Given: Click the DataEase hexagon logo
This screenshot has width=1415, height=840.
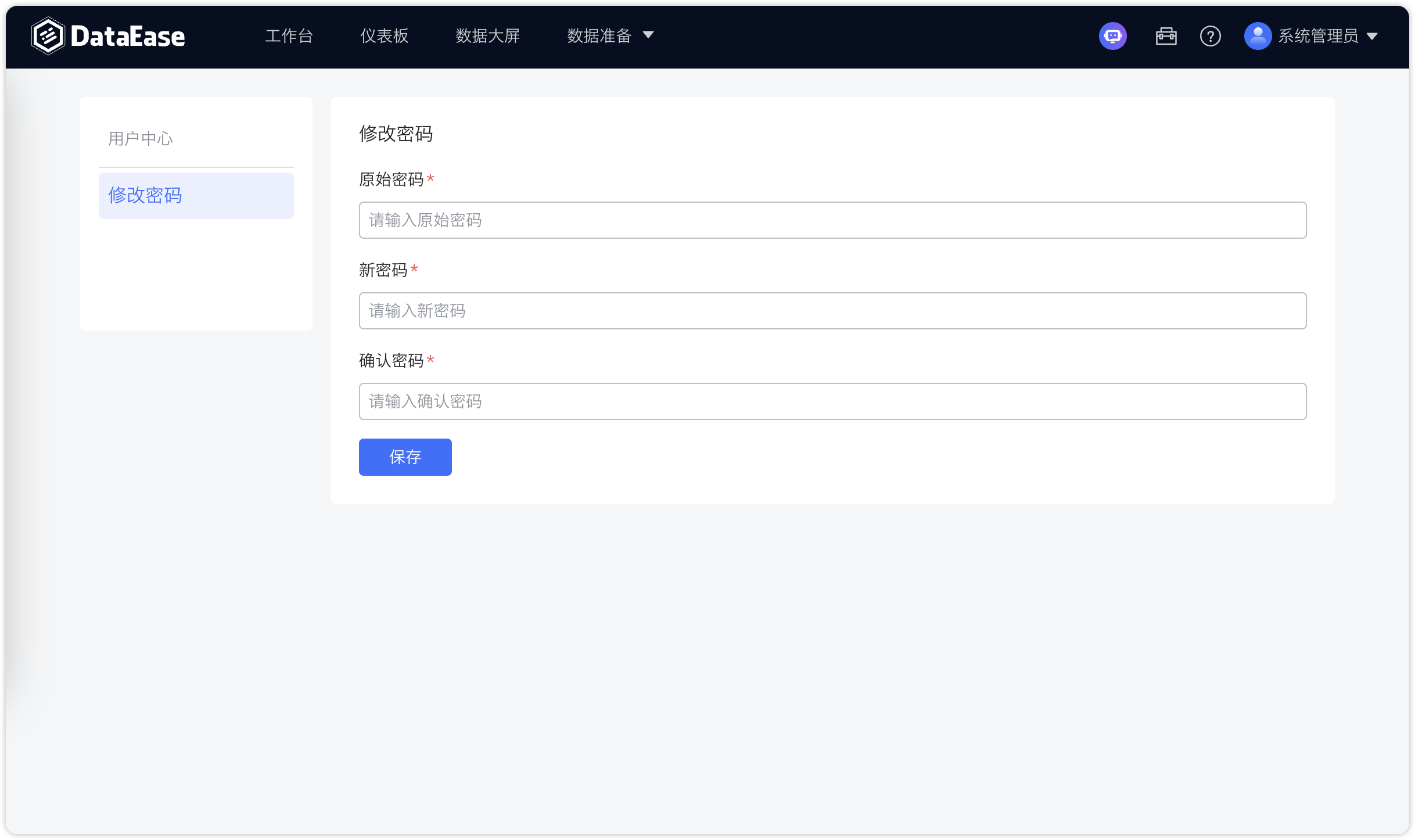Looking at the screenshot, I should pyautogui.click(x=48, y=35).
